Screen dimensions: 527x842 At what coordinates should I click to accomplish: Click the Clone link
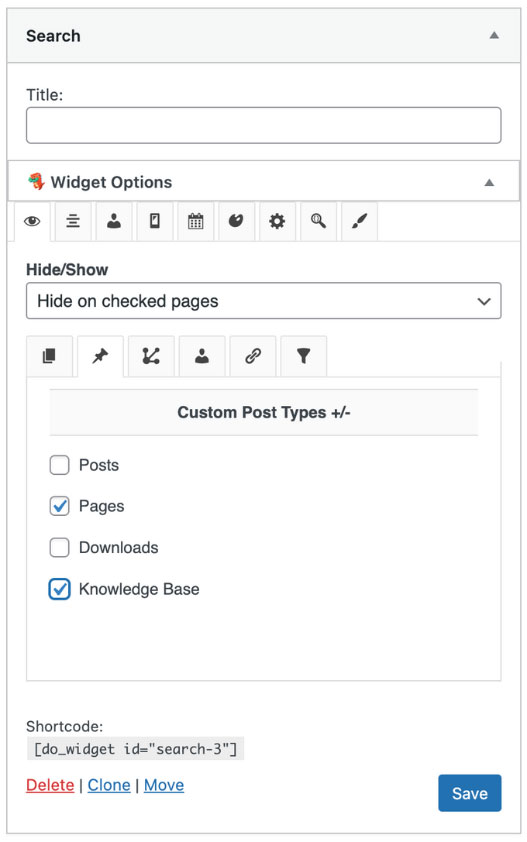(109, 785)
